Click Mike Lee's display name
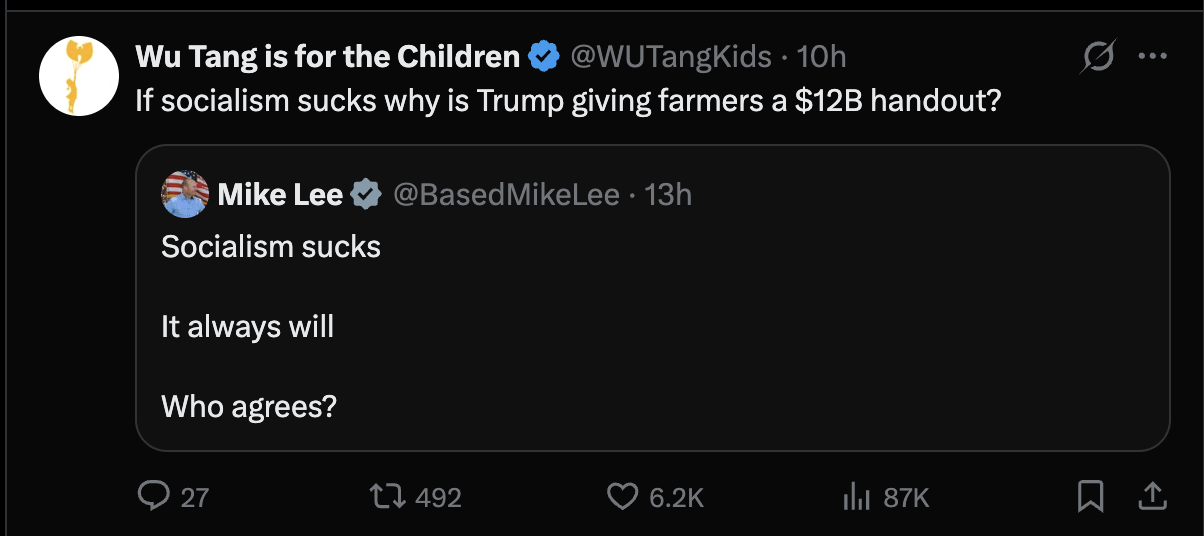The width and height of the screenshot is (1204, 536). 280,194
